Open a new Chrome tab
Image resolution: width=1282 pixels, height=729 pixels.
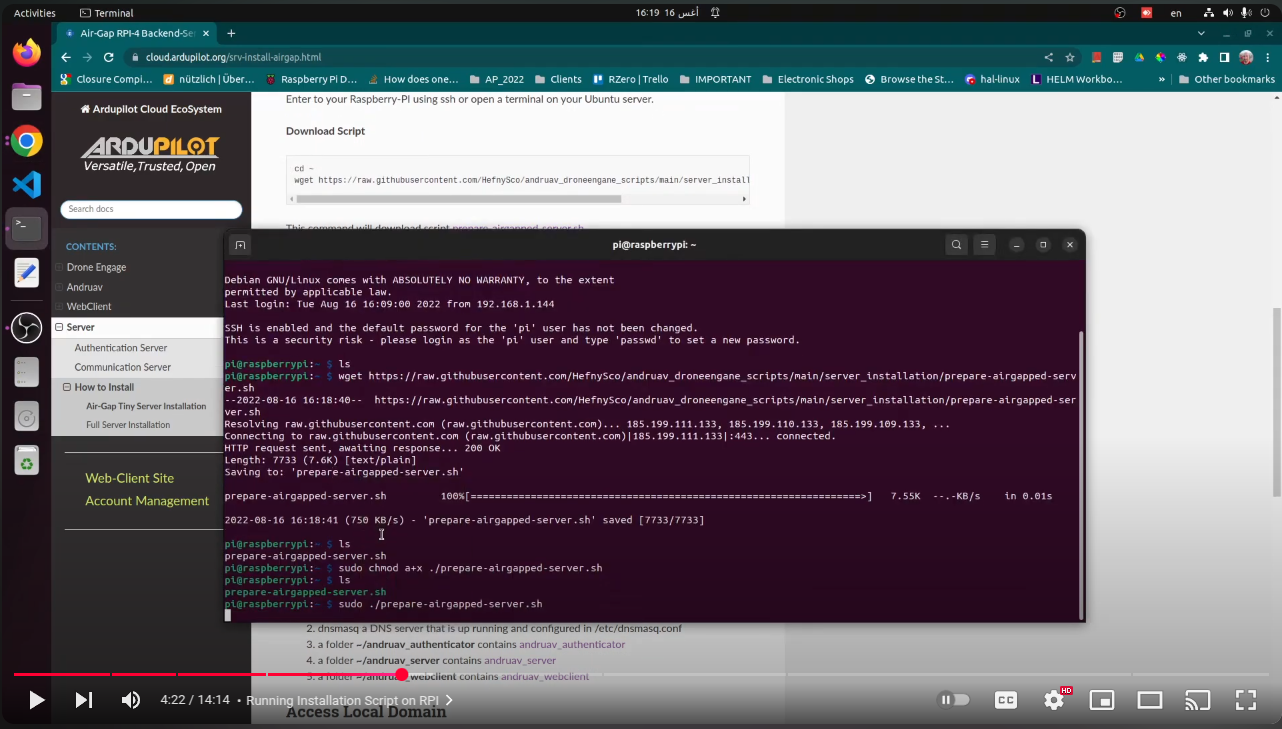click(231, 33)
